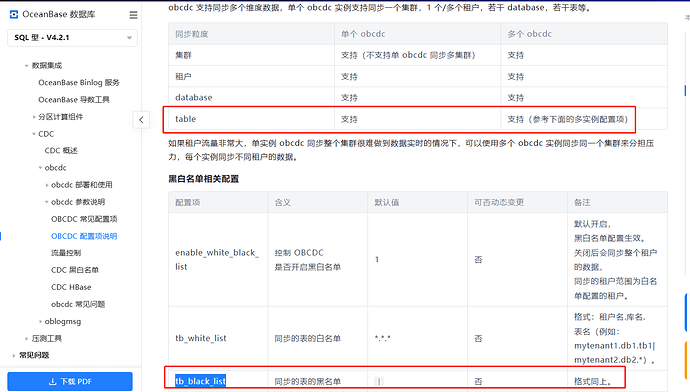Collapse the sidebar with the chevron button
Image resolution: width=690 pixels, height=392 pixels.
(x=141, y=120)
